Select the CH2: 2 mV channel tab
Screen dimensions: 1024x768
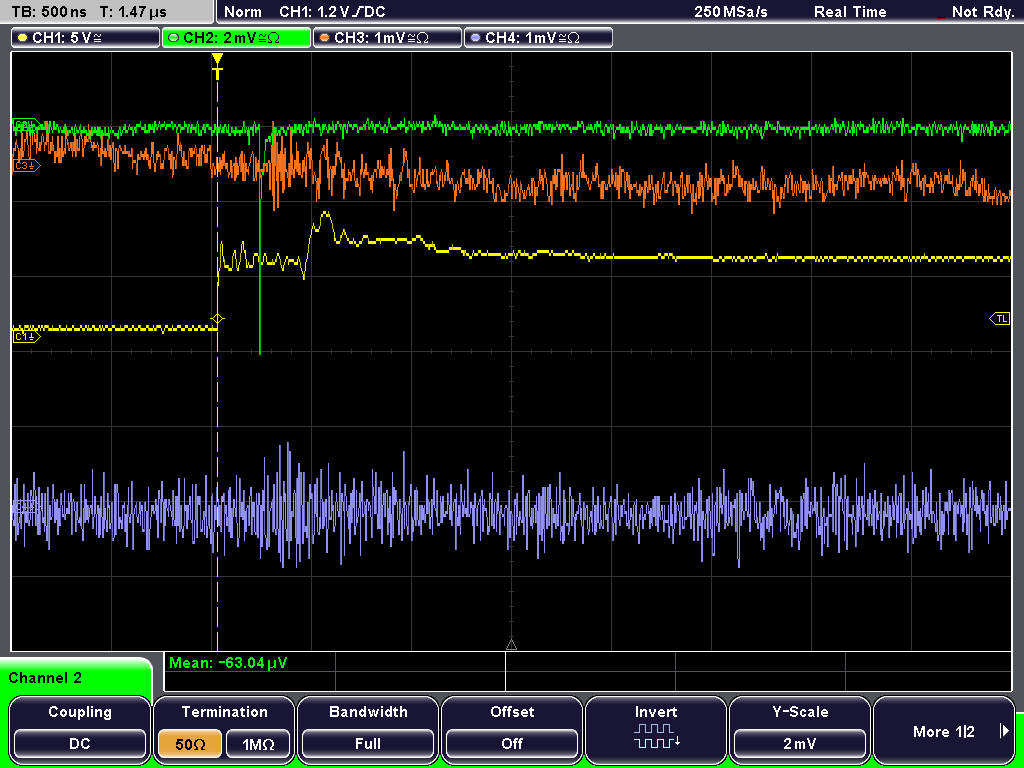[x=236, y=38]
